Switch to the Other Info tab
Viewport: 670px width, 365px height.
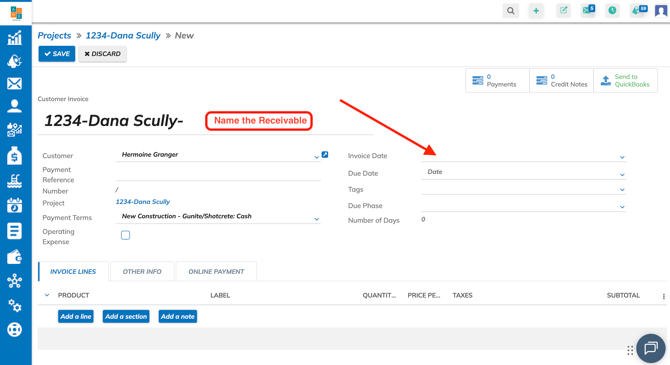click(x=142, y=271)
